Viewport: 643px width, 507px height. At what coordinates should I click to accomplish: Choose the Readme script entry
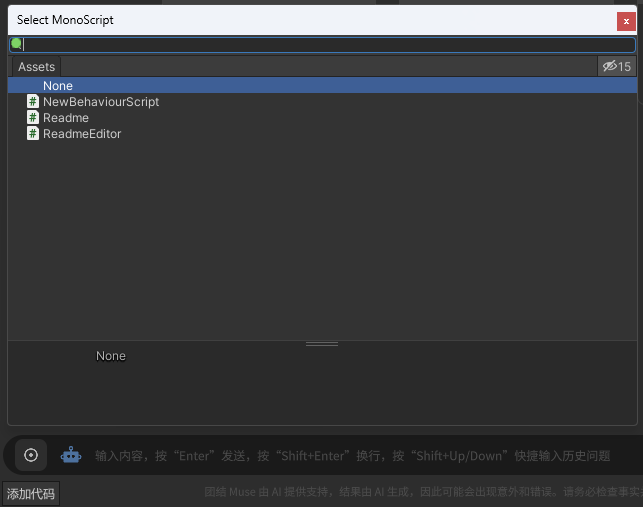tap(66, 118)
